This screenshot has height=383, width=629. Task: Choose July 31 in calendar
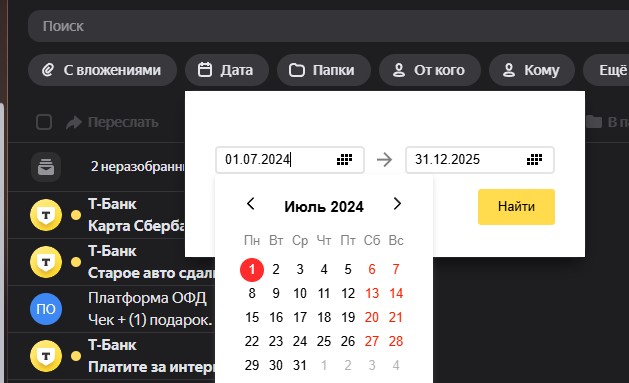[300, 365]
